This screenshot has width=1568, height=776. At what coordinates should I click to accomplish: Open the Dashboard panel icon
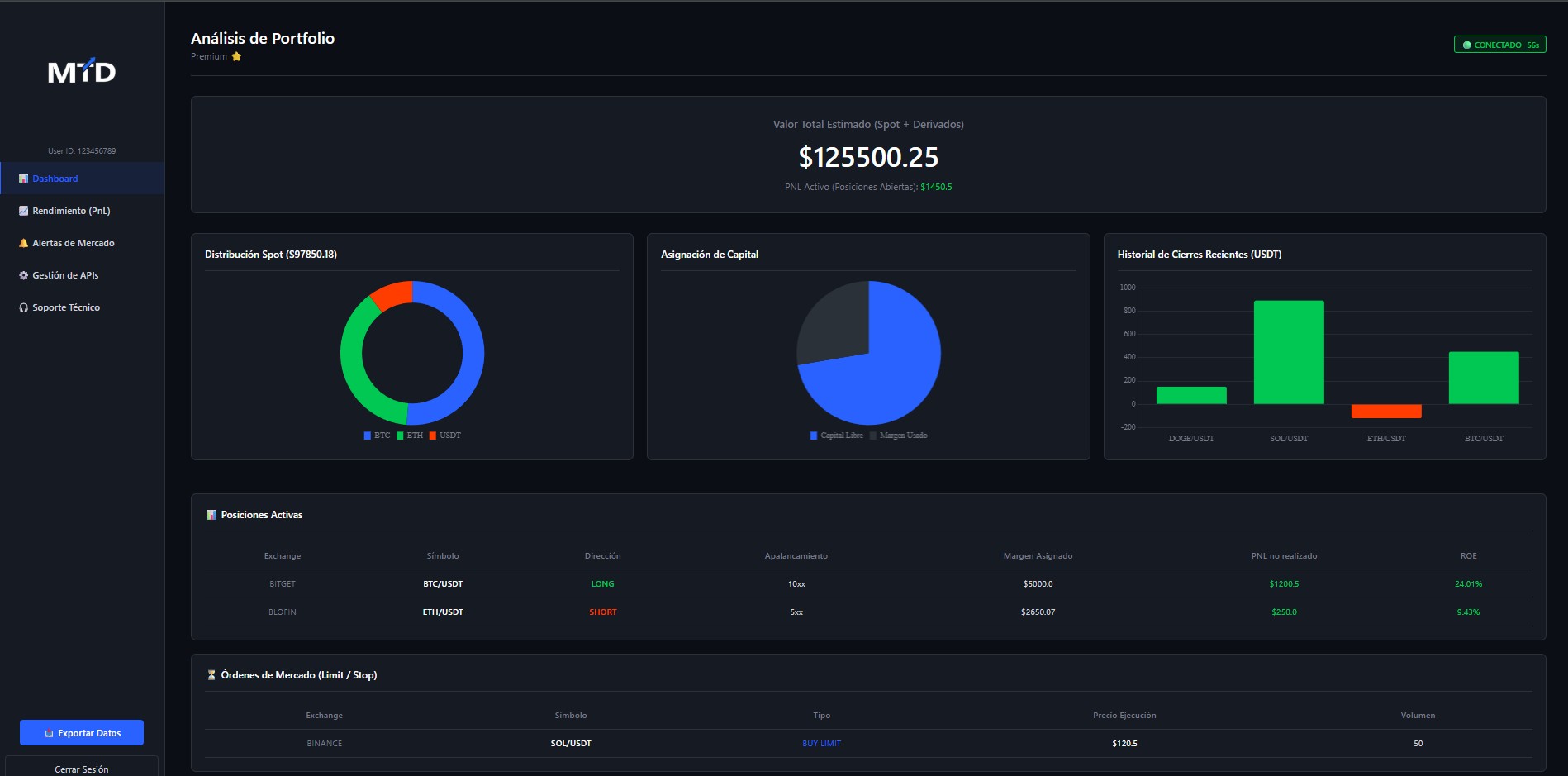pyautogui.click(x=24, y=179)
